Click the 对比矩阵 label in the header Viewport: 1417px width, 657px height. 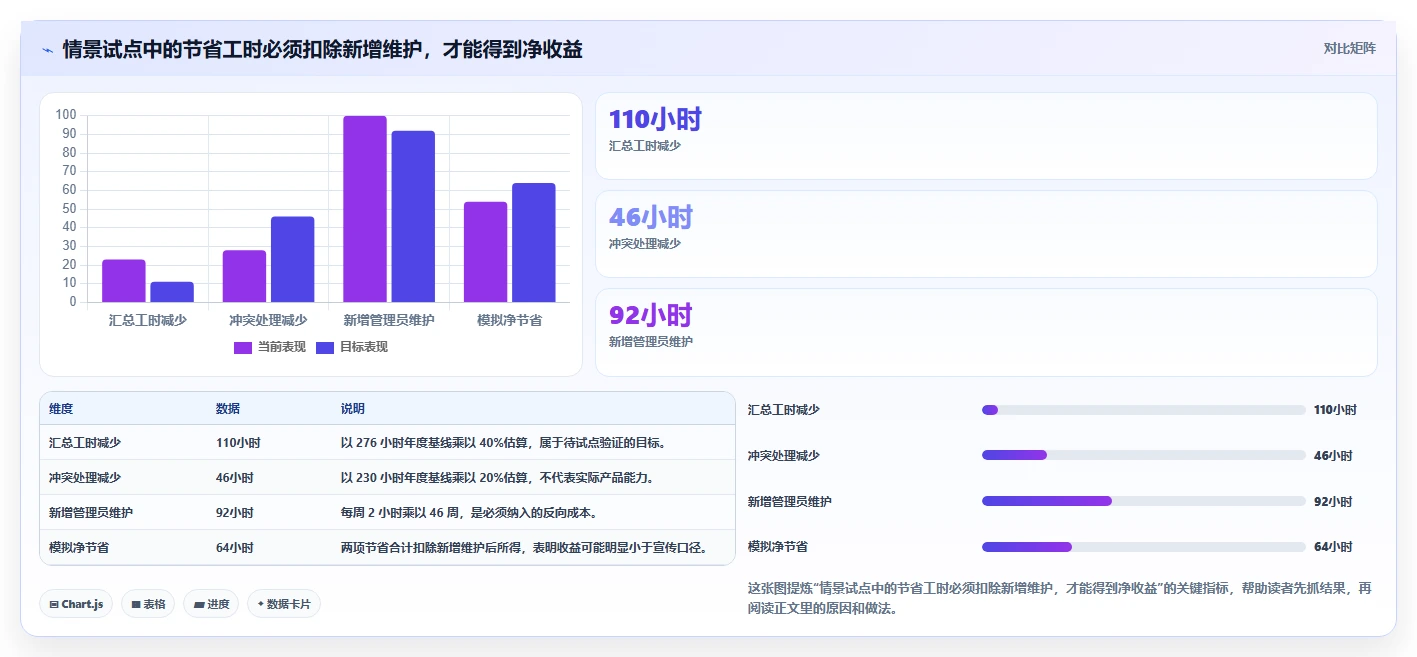(x=1349, y=48)
